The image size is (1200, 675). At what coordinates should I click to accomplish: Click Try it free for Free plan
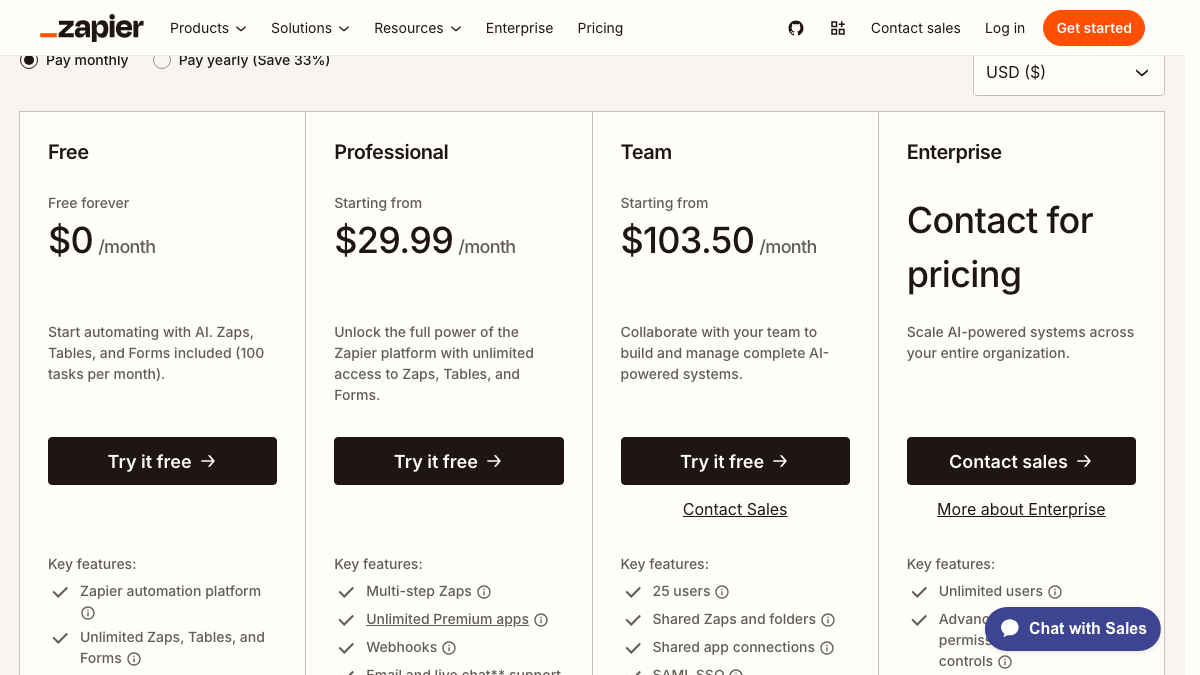[x=162, y=461]
